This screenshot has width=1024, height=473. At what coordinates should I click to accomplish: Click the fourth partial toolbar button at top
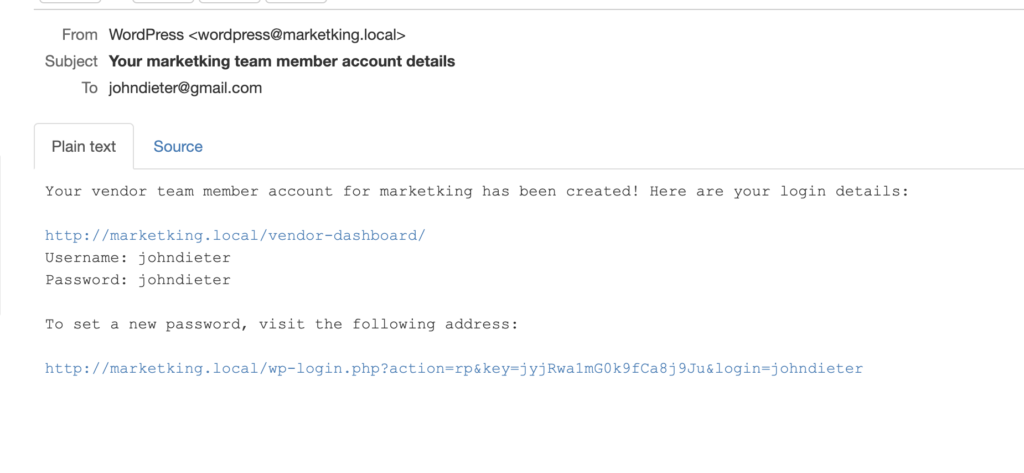click(296, 1)
